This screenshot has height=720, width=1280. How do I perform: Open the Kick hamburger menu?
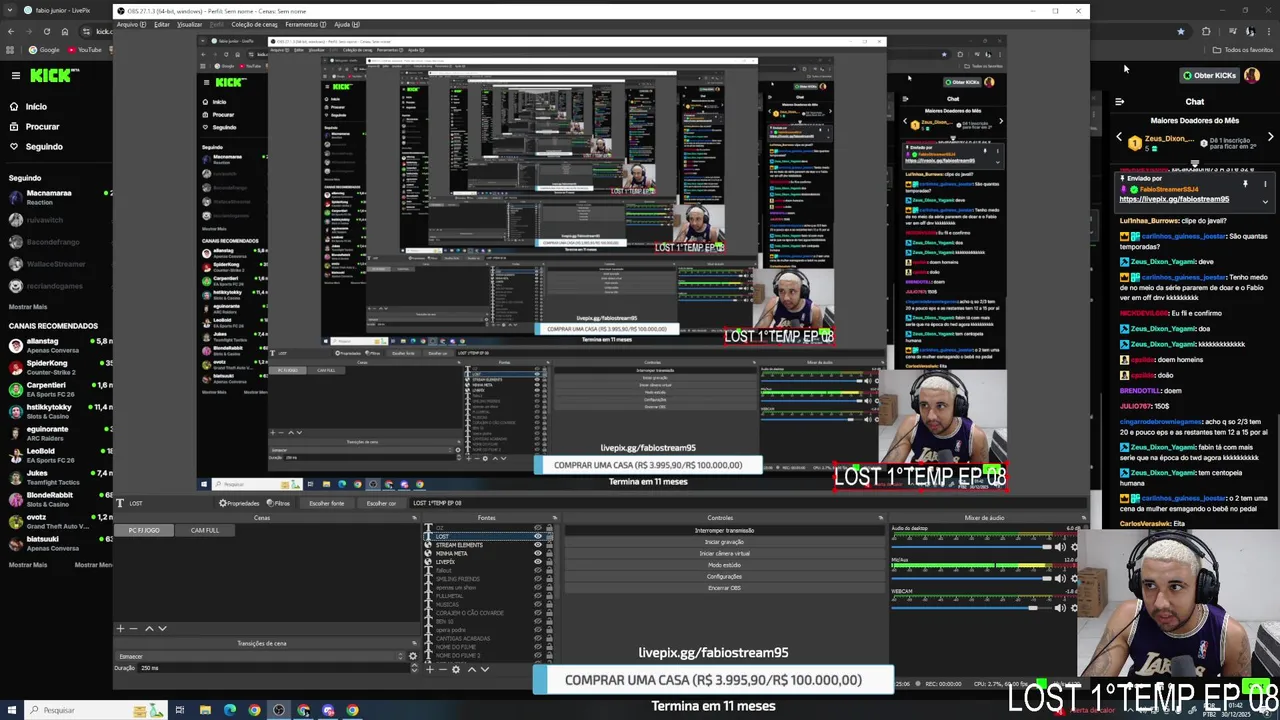(x=15, y=75)
